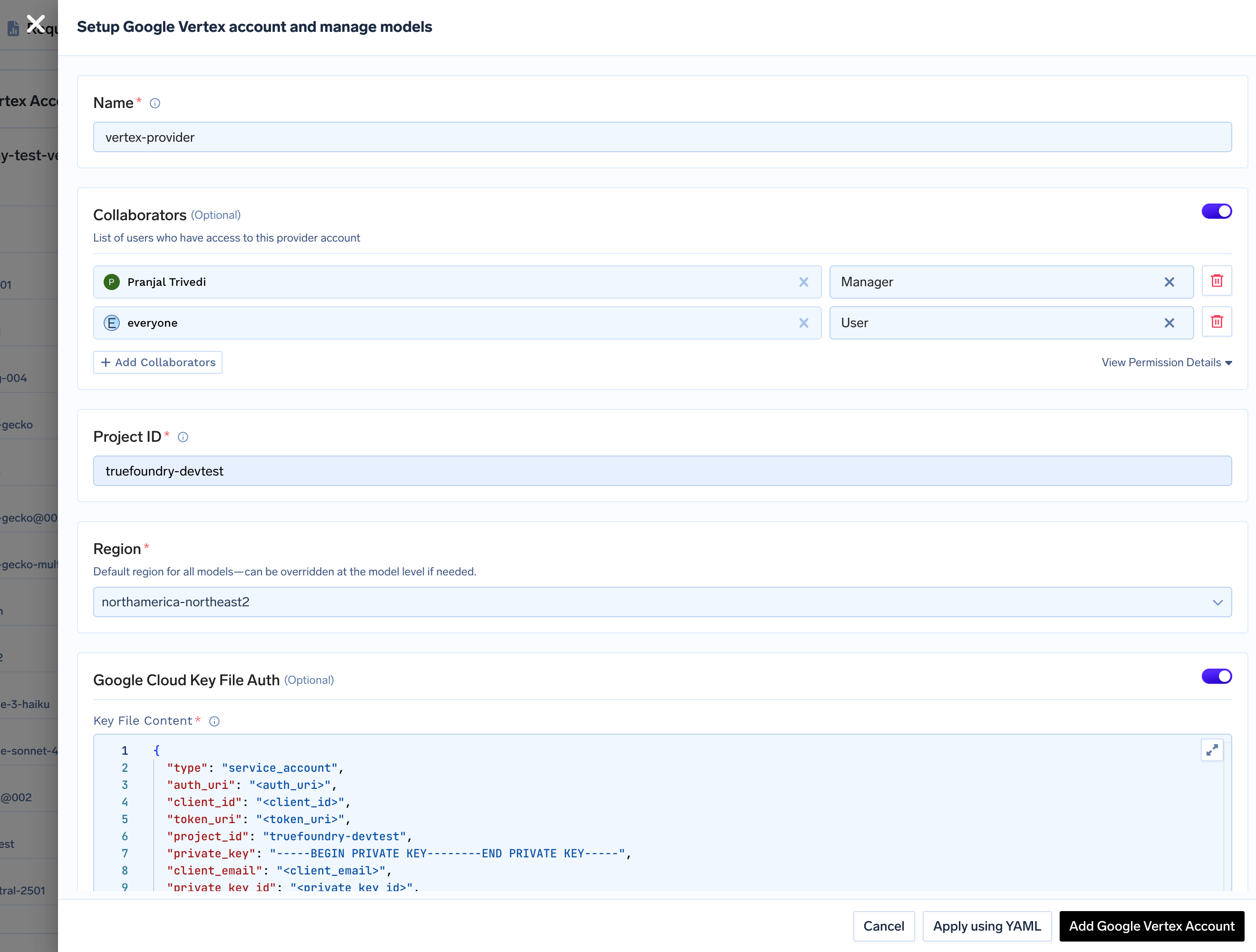Screen dimensions: 1256x952
Task: Expand the key file editor to fullscreen
Action: (x=1212, y=750)
